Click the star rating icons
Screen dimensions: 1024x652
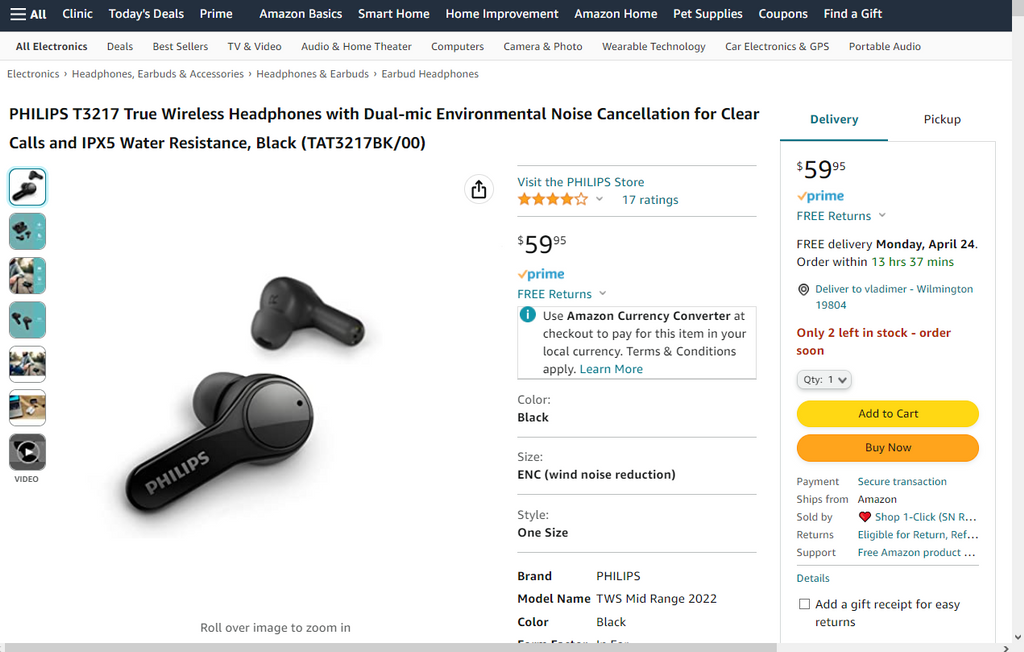(x=552, y=199)
